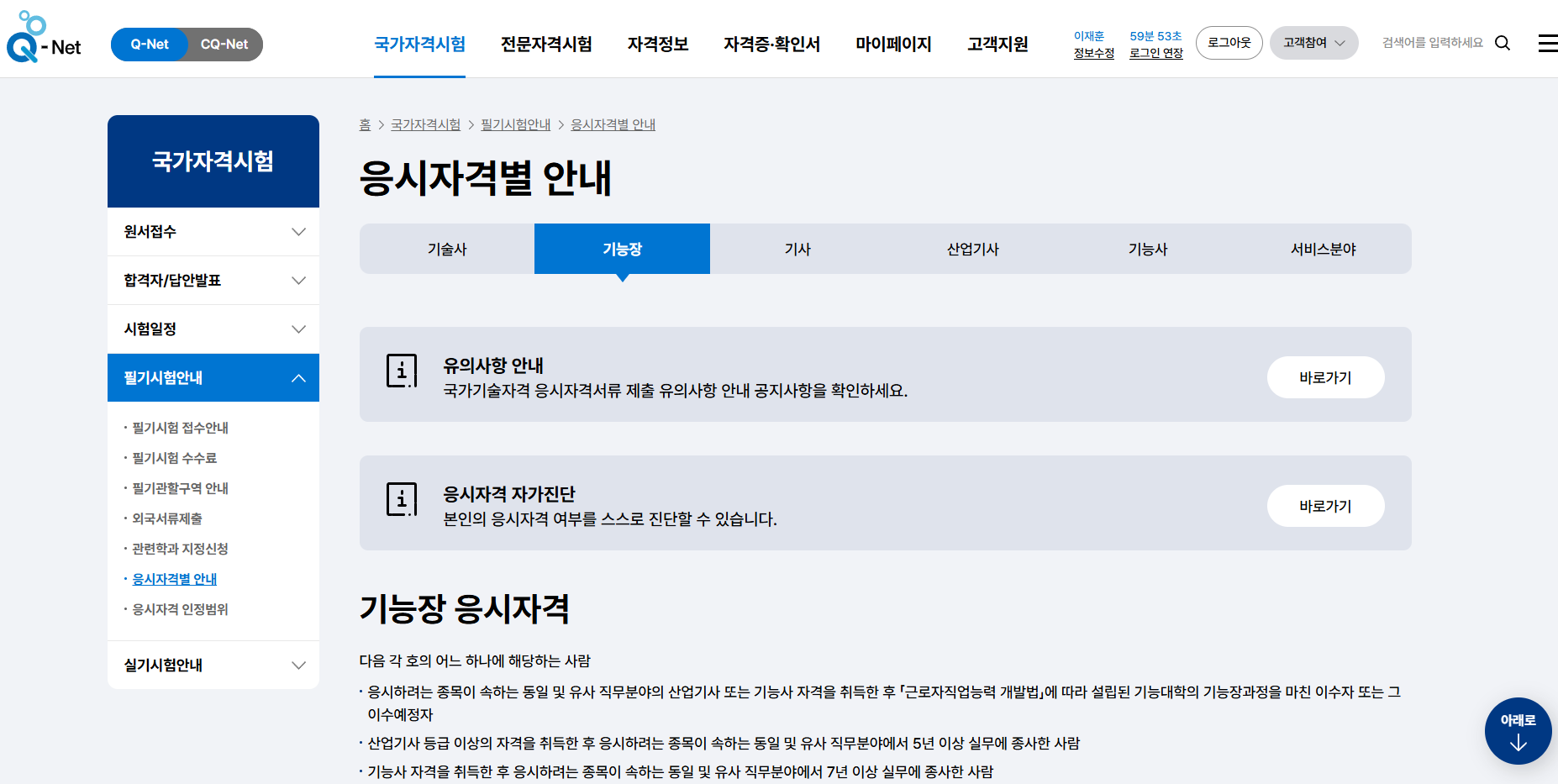Click user name 이재훈

1089,36
